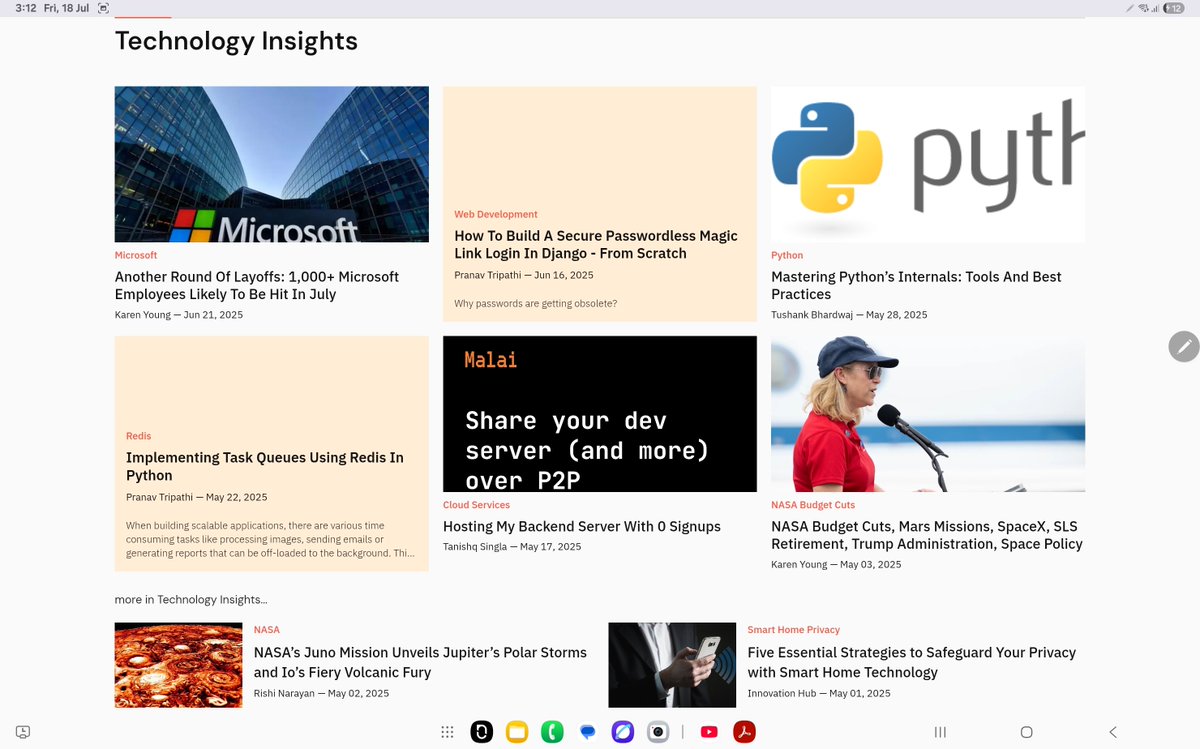Open the smart home phone thumbnail
Screen dimensions: 1200x749
coord(672,665)
